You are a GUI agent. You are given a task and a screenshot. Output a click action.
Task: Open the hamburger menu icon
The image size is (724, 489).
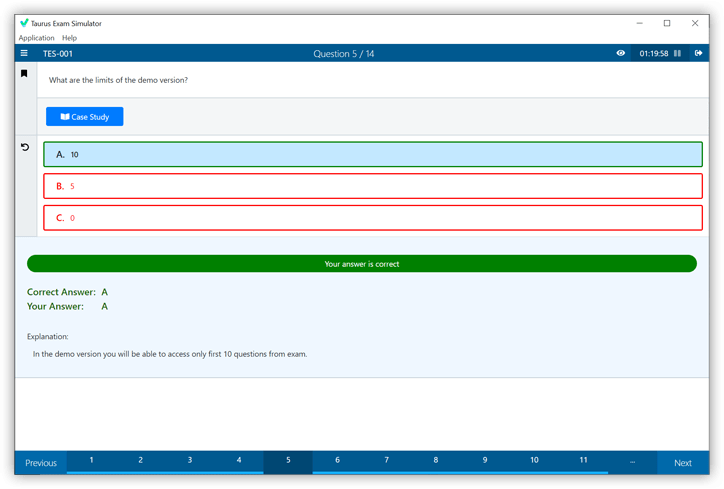24,54
